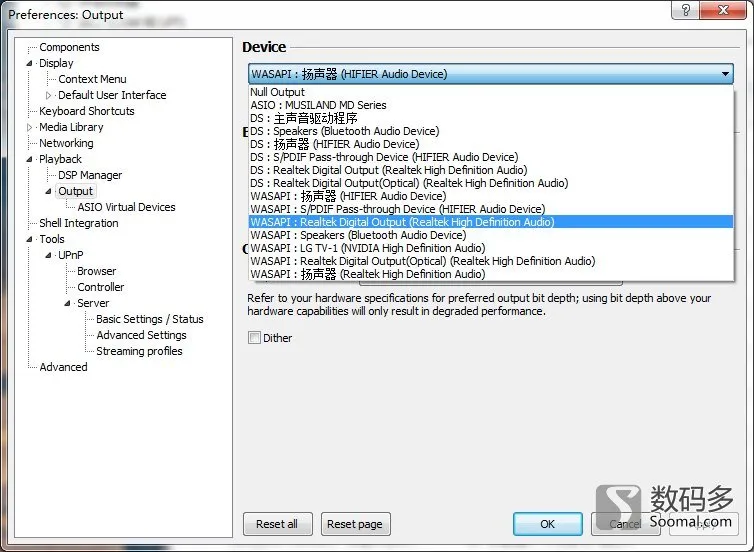
Task: Open the UPnP Browser page
Action: pyautogui.click(x=97, y=271)
